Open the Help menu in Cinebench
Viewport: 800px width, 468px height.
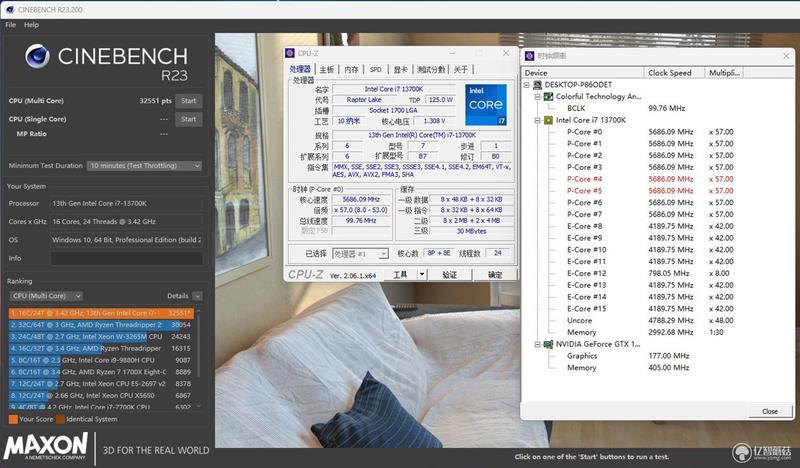pyautogui.click(x=31, y=24)
